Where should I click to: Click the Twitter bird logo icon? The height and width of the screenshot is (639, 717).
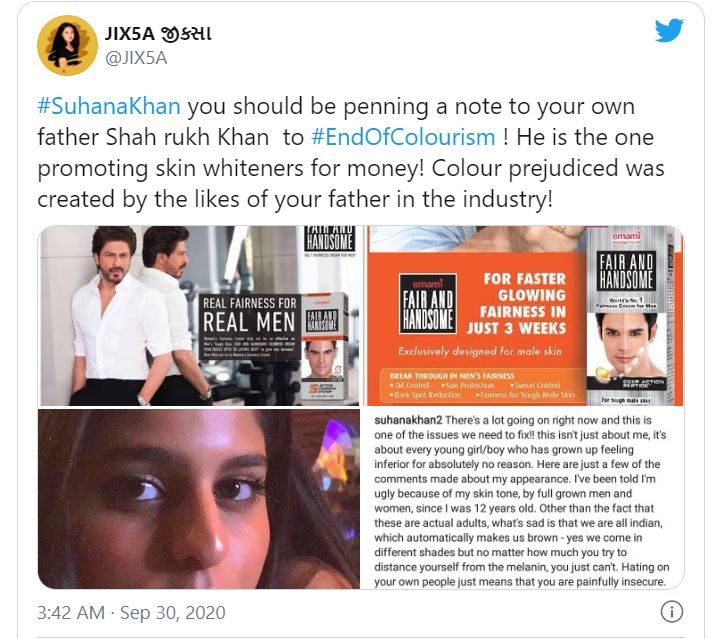(x=669, y=30)
